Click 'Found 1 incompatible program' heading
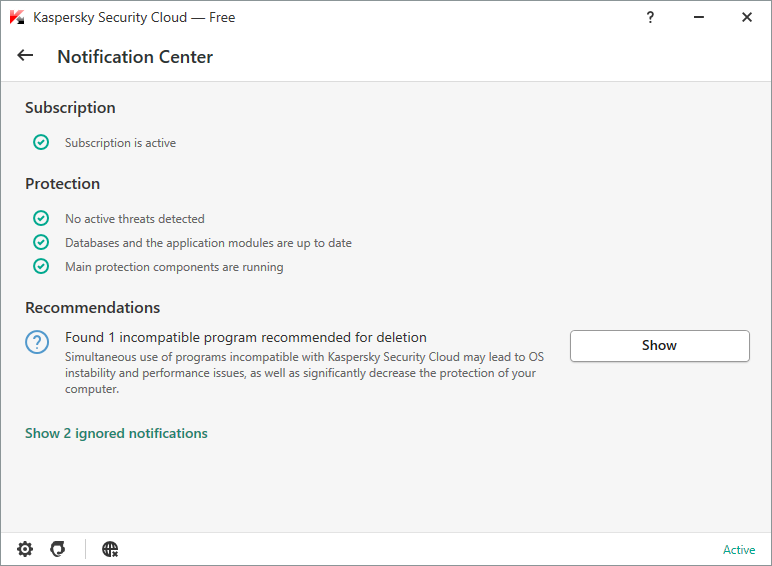This screenshot has height=566, width=772. (246, 337)
